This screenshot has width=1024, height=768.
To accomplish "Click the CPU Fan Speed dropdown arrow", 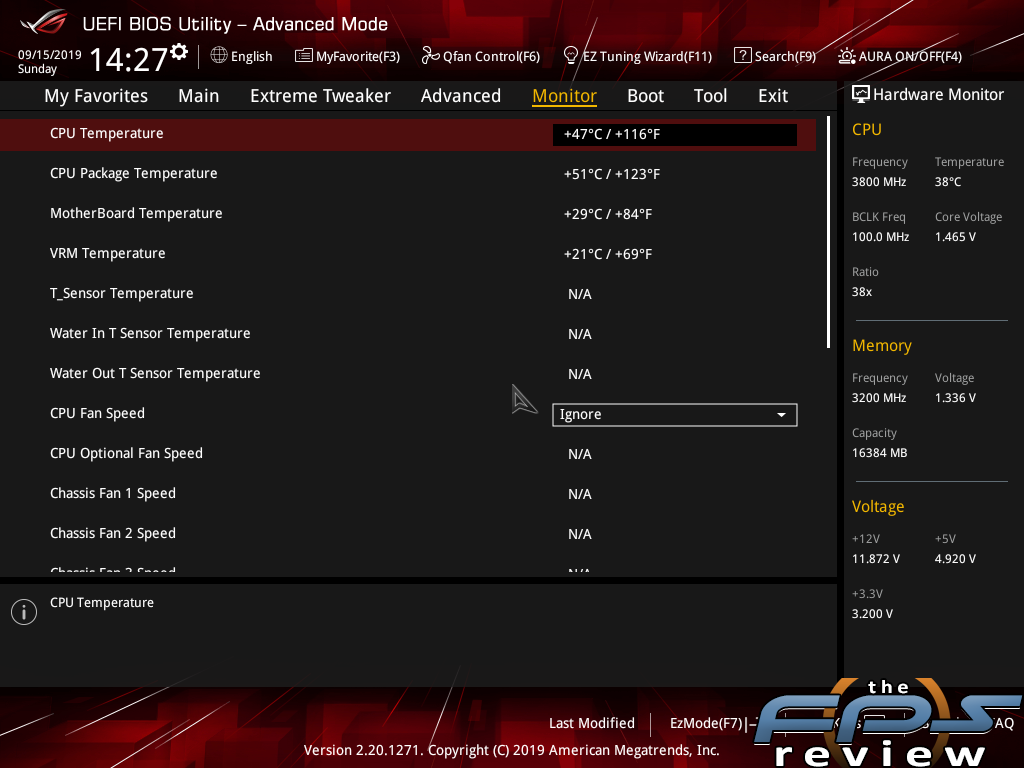I will [x=781, y=415].
